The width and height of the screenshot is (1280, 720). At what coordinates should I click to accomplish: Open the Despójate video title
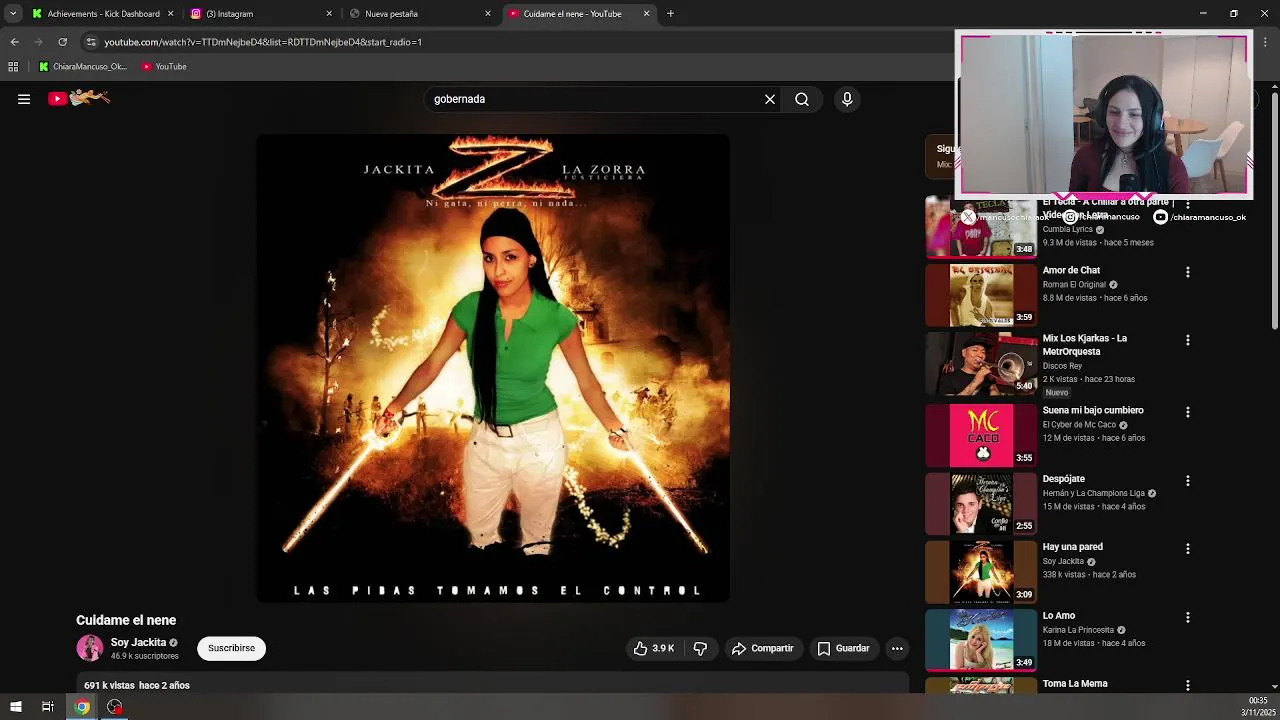click(1063, 479)
